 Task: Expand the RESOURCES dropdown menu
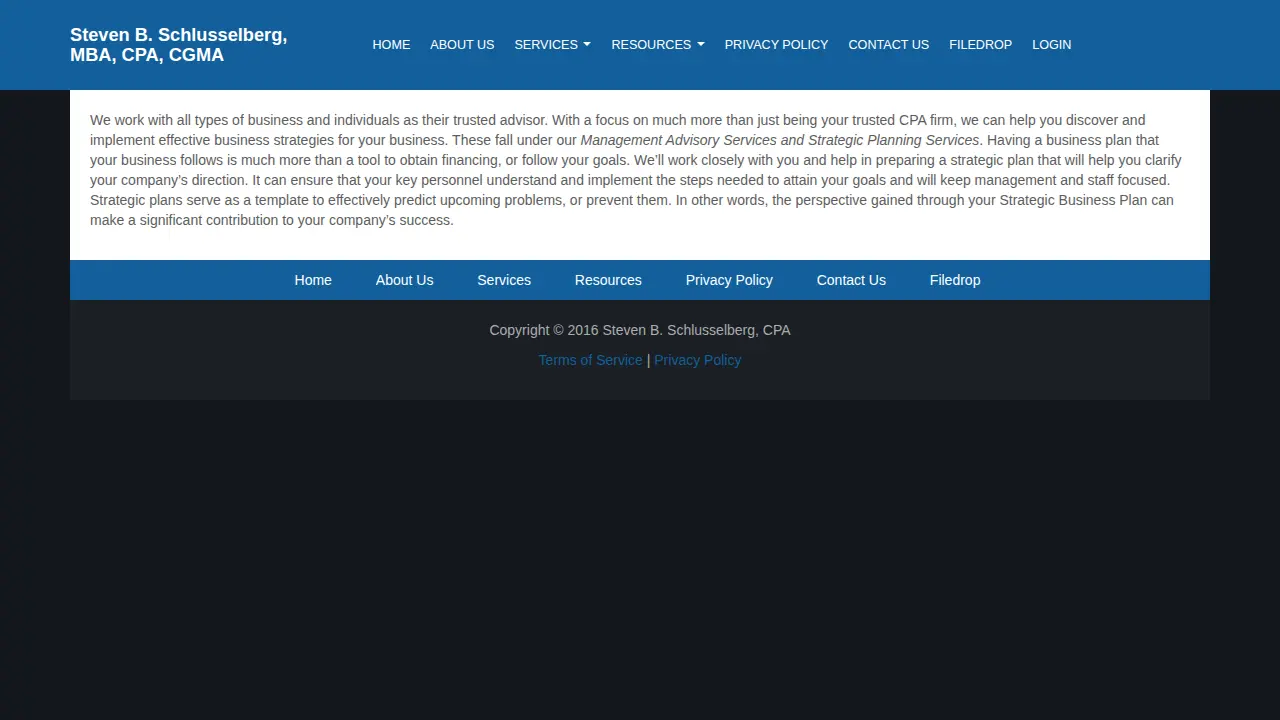[x=658, y=45]
